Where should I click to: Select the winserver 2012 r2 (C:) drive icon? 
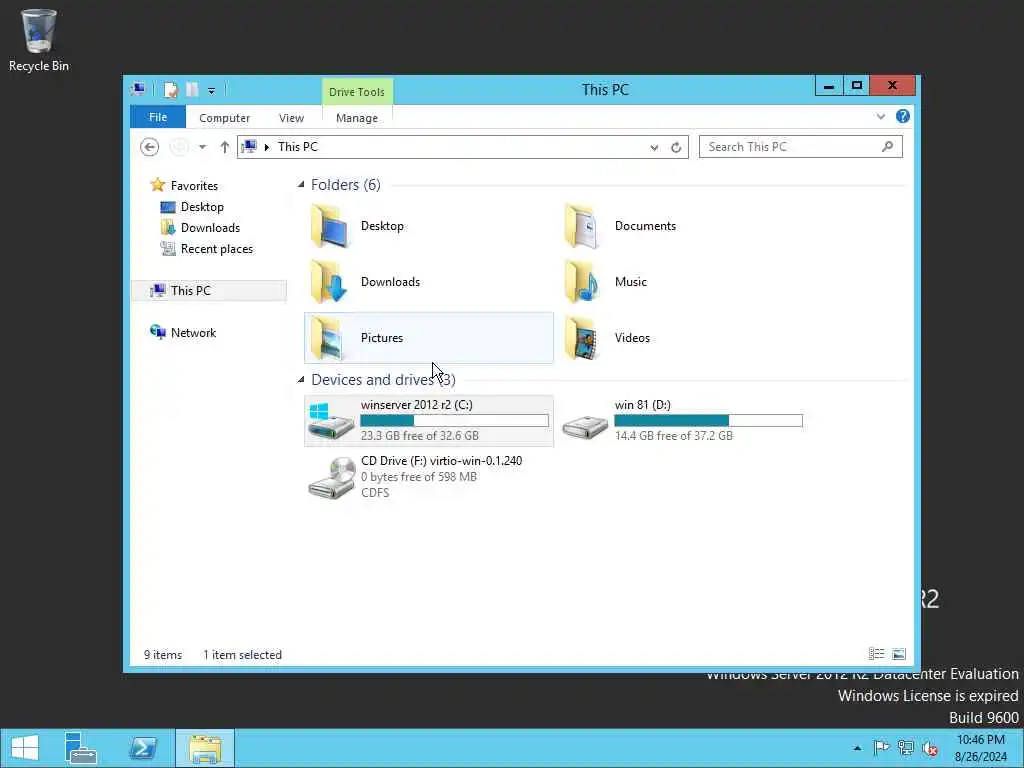click(331, 421)
